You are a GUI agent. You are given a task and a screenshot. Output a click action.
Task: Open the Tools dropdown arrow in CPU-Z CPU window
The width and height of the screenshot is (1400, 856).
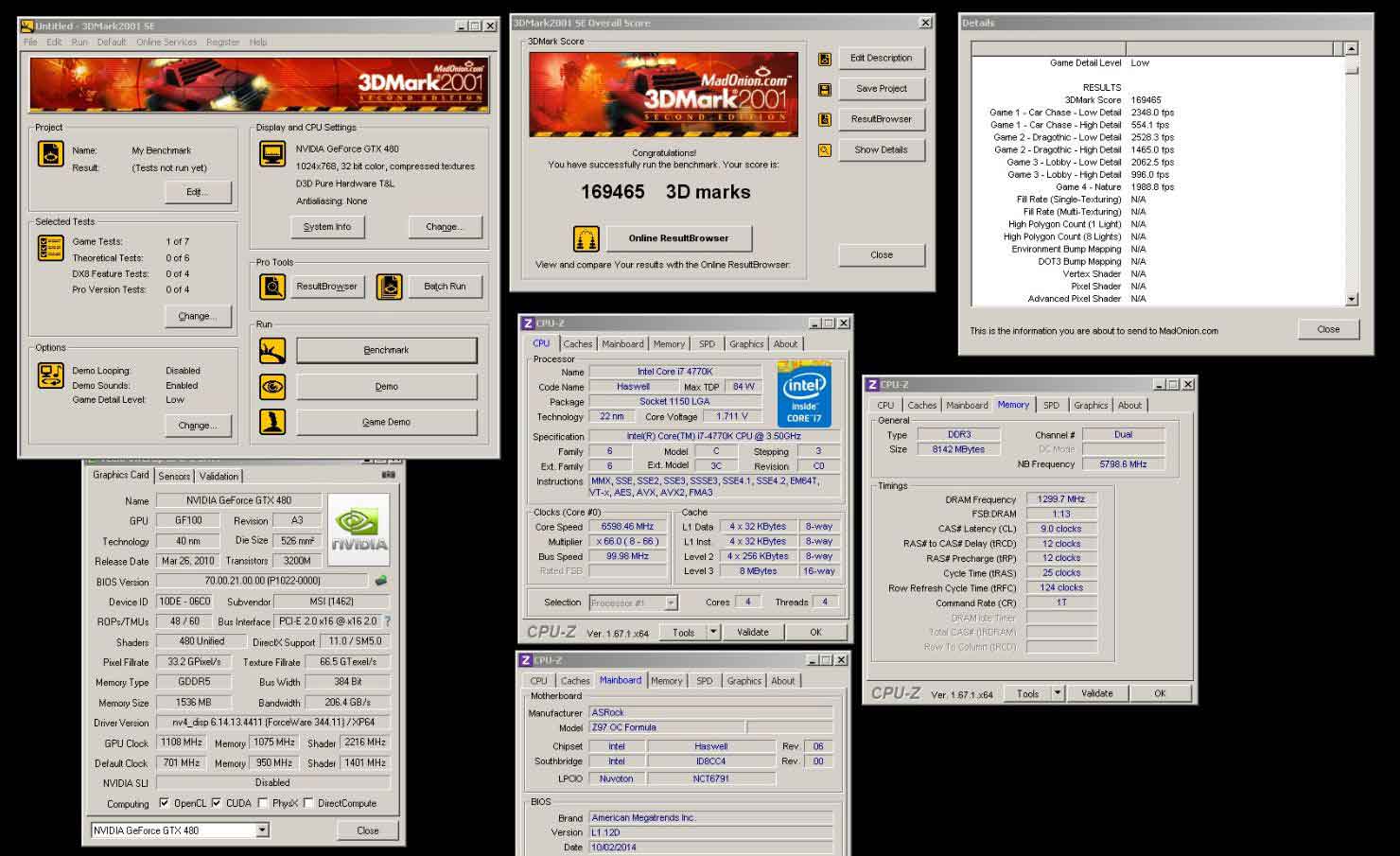coord(713,632)
